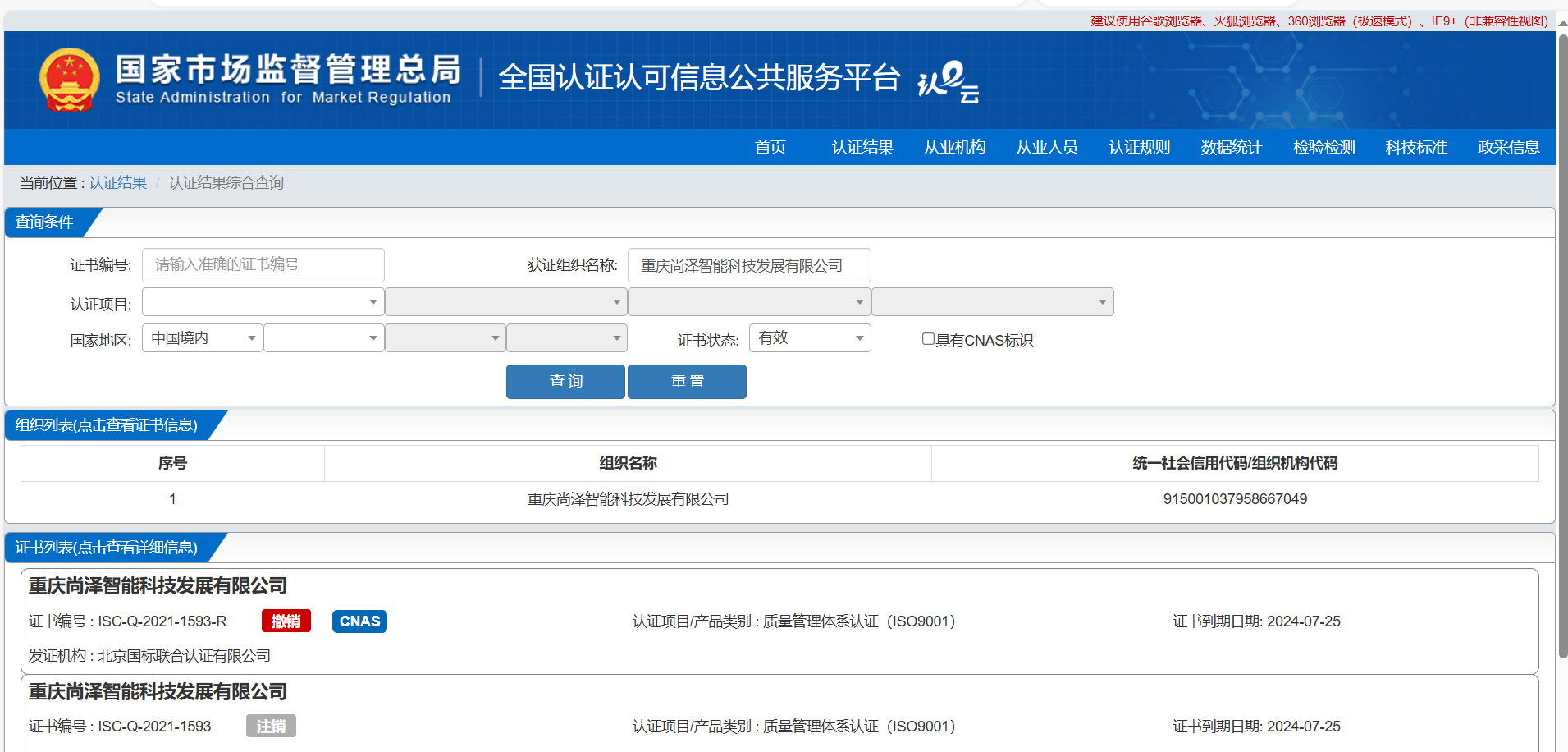Click credit code 915001037958667049

1235,499
